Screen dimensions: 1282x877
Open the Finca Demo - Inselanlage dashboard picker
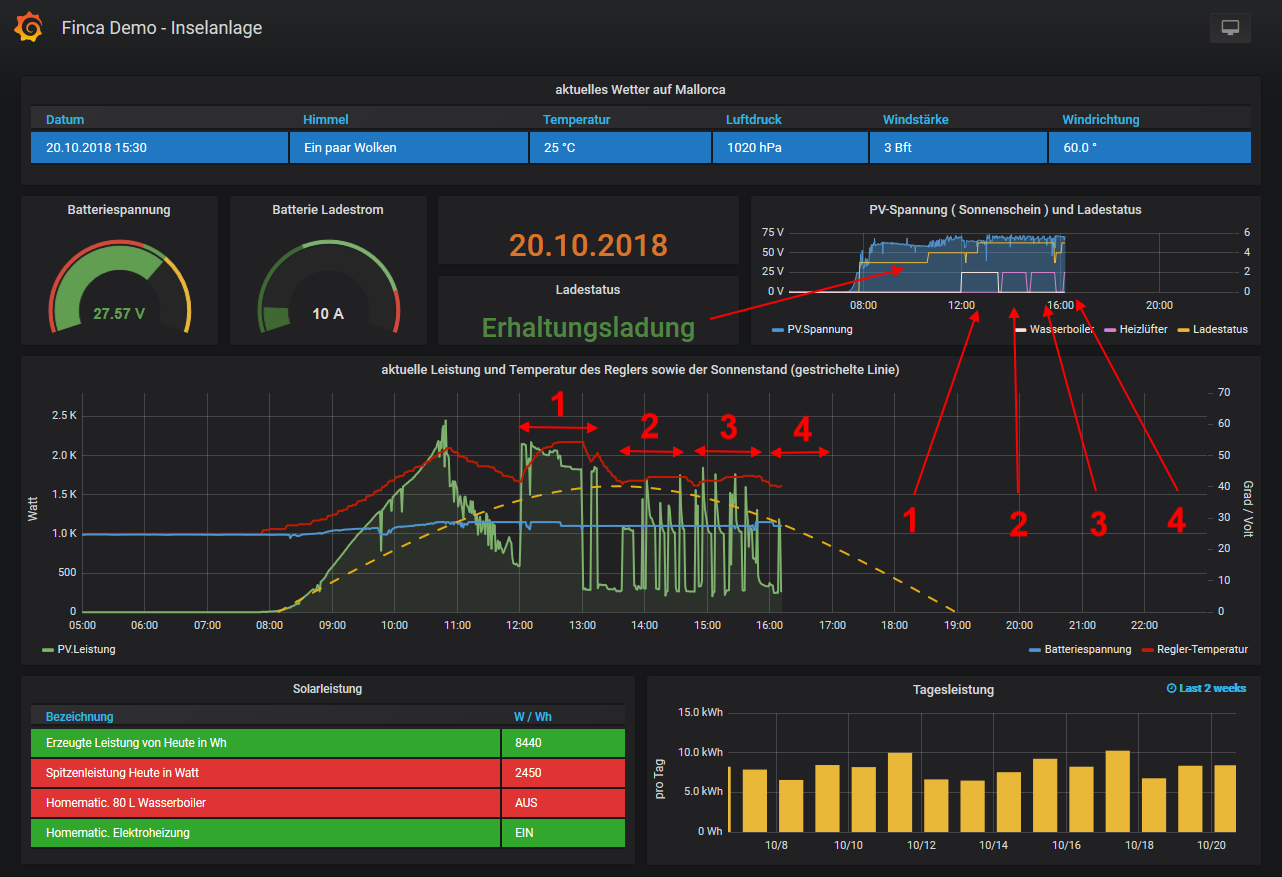(x=161, y=28)
